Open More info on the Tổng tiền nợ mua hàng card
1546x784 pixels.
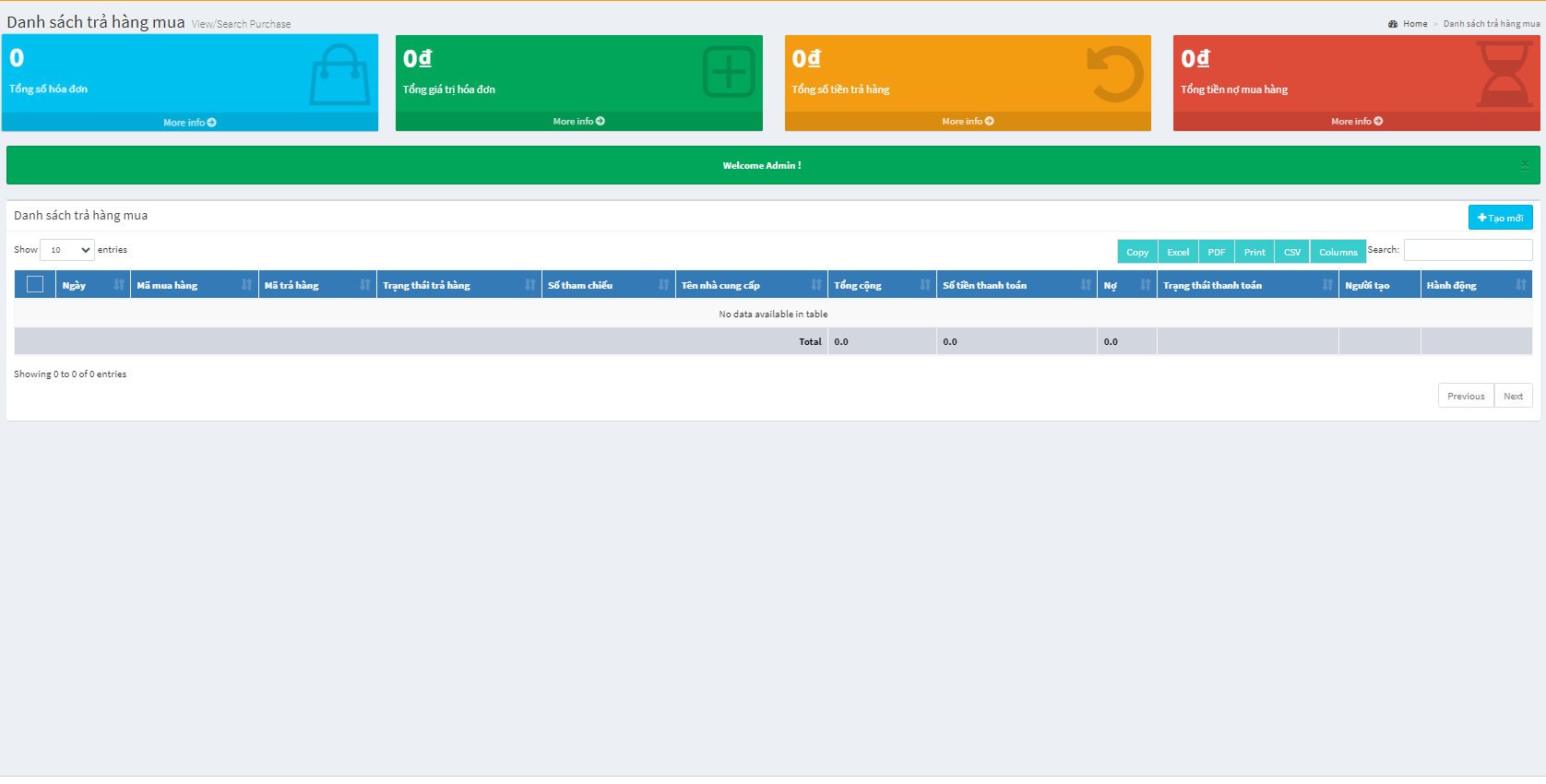(1357, 122)
